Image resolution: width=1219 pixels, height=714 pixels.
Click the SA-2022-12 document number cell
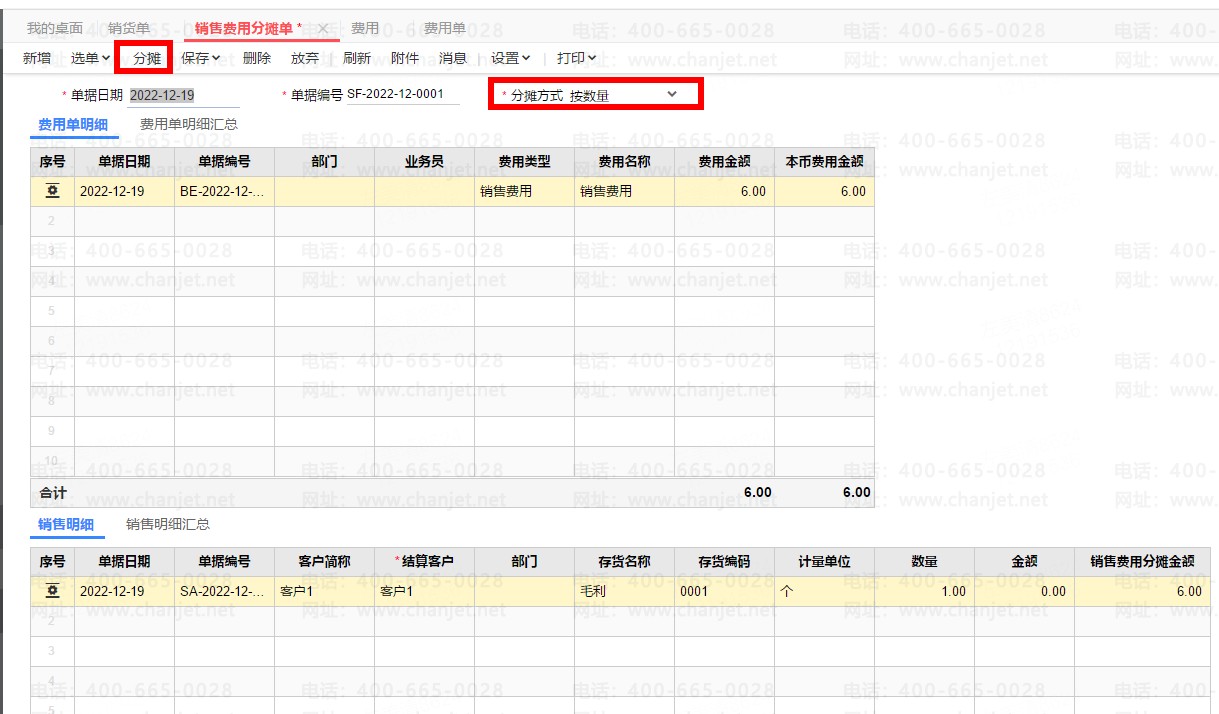pyautogui.click(x=224, y=591)
